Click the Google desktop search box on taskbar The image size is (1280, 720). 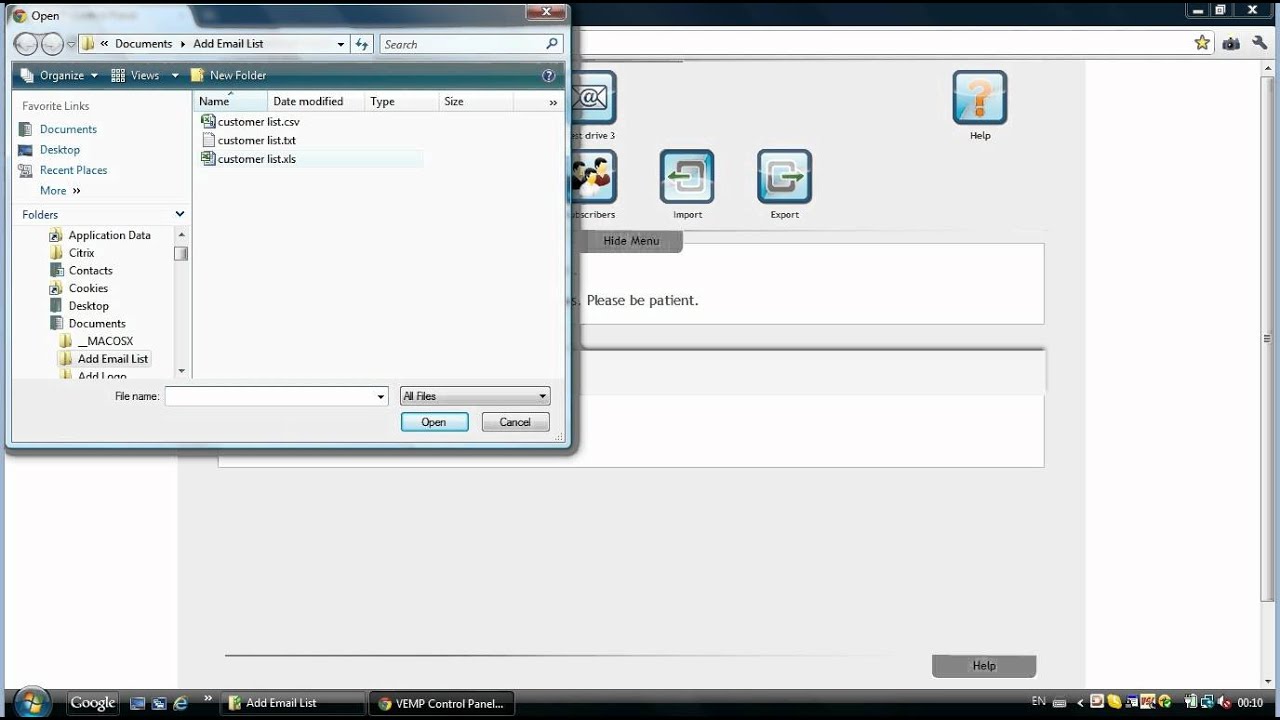(93, 703)
